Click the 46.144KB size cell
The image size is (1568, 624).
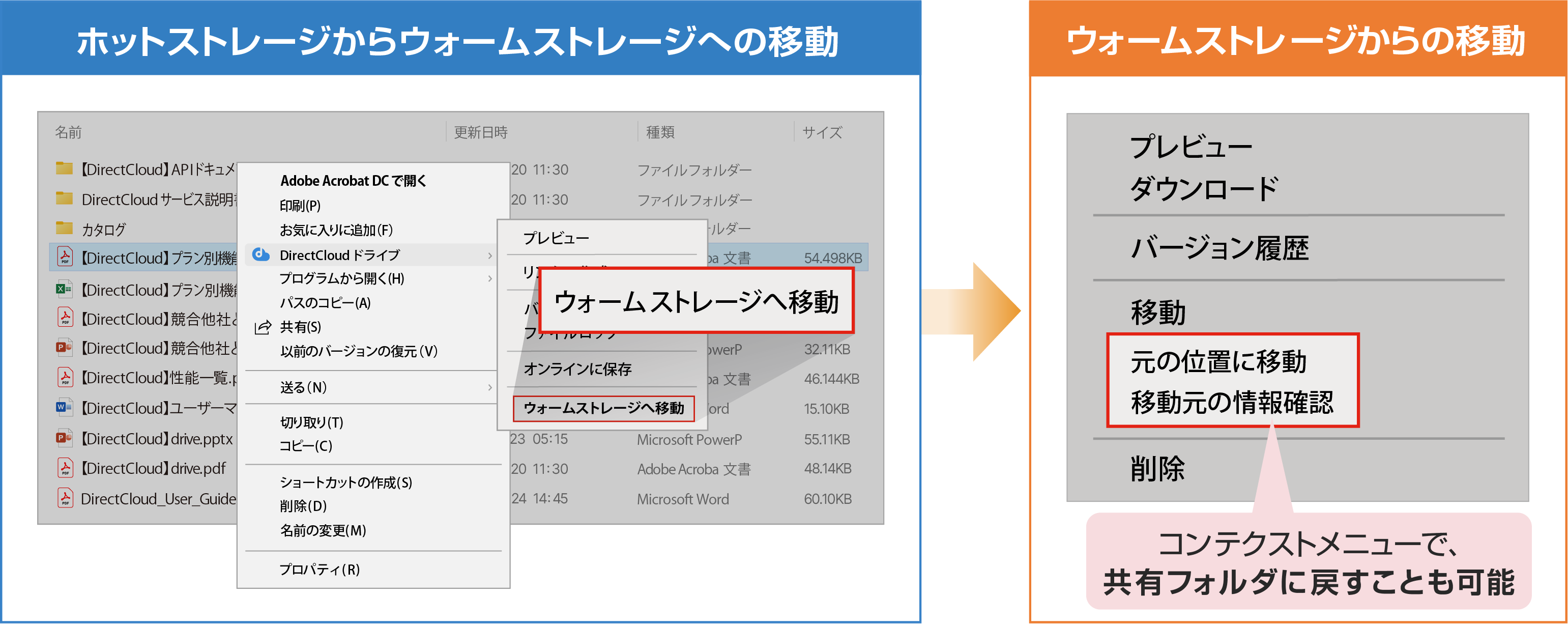(x=831, y=379)
